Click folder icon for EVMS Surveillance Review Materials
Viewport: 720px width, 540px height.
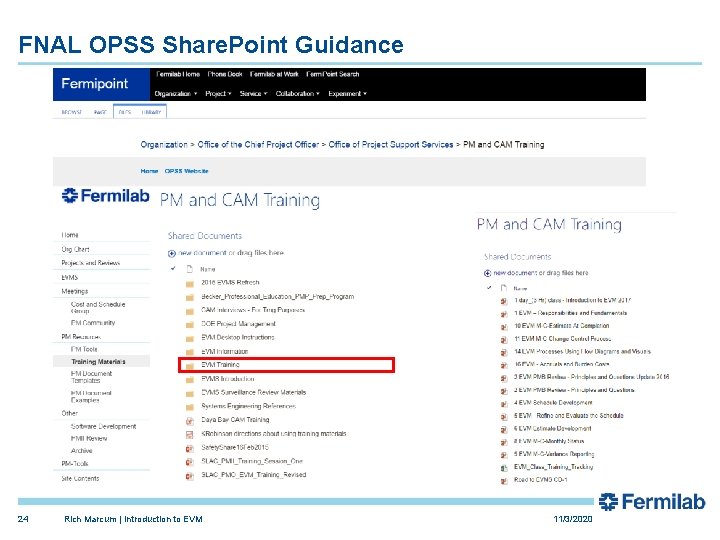click(x=190, y=394)
